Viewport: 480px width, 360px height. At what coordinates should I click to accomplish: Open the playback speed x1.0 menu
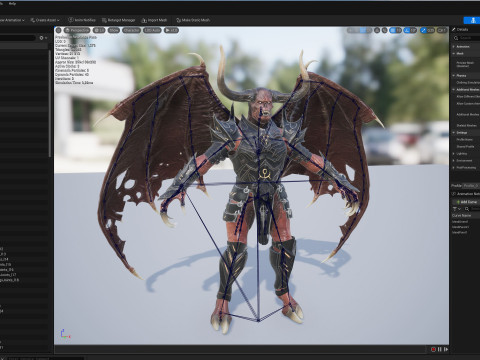171,30
